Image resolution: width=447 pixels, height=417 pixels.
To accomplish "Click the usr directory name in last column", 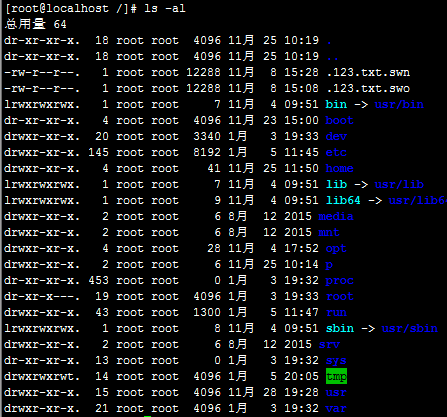I will point(336,392).
